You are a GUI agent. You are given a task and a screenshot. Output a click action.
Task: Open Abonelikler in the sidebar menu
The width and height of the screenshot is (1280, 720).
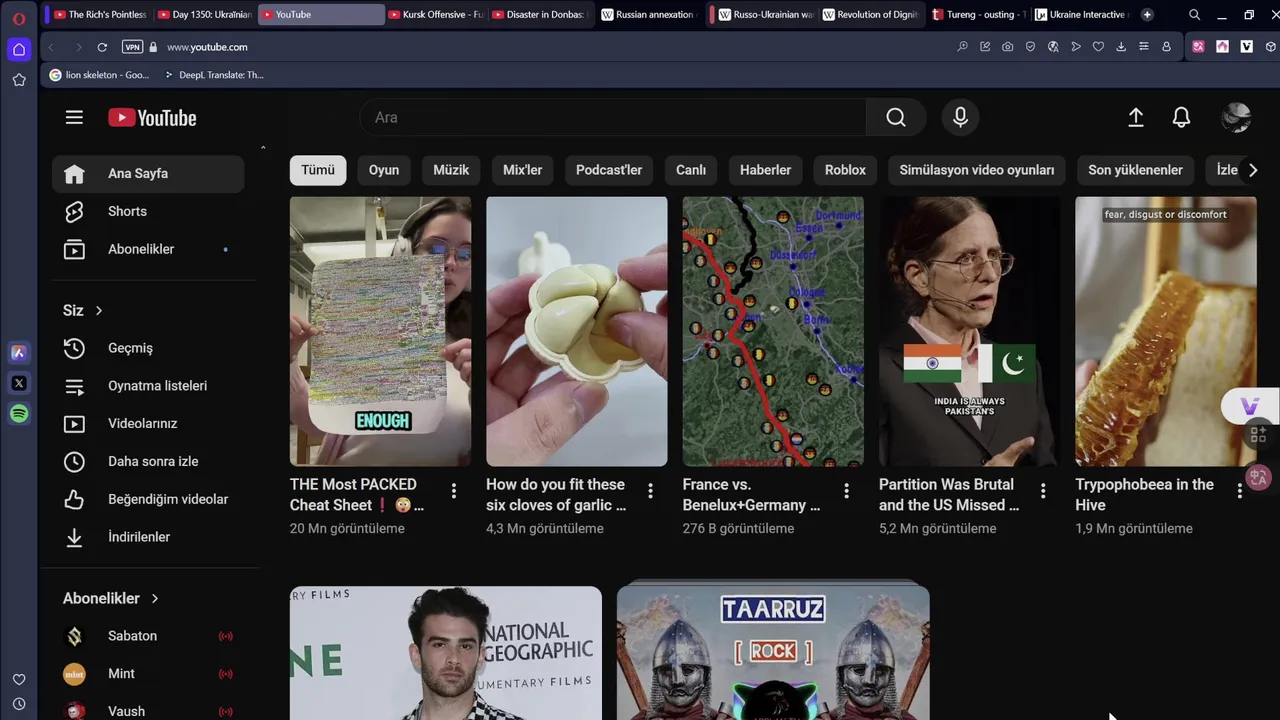[148, 249]
